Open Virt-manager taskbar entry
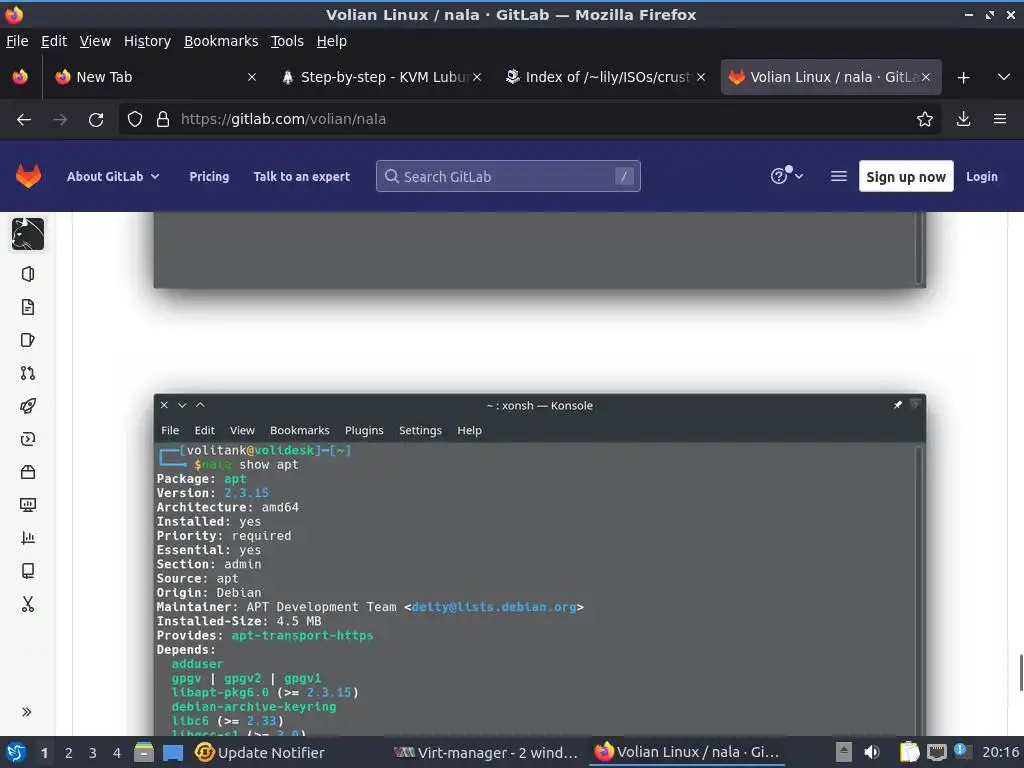This screenshot has height=768, width=1024. pyautogui.click(x=486, y=752)
